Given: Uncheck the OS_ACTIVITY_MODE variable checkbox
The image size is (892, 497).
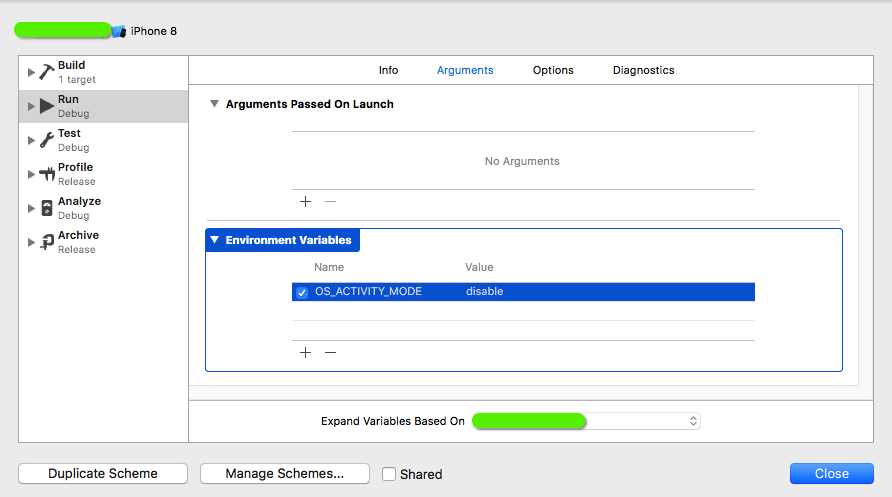Looking at the screenshot, I should [x=302, y=292].
